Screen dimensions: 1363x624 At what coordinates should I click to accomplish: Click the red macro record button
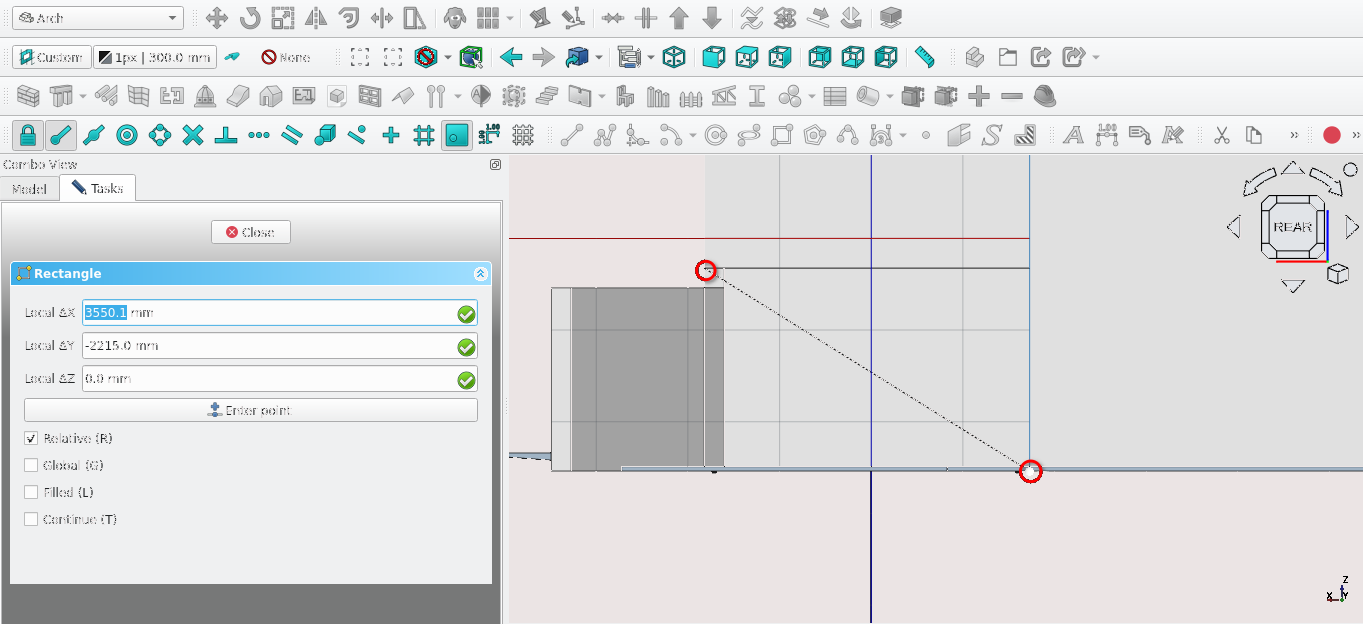pyautogui.click(x=1331, y=135)
